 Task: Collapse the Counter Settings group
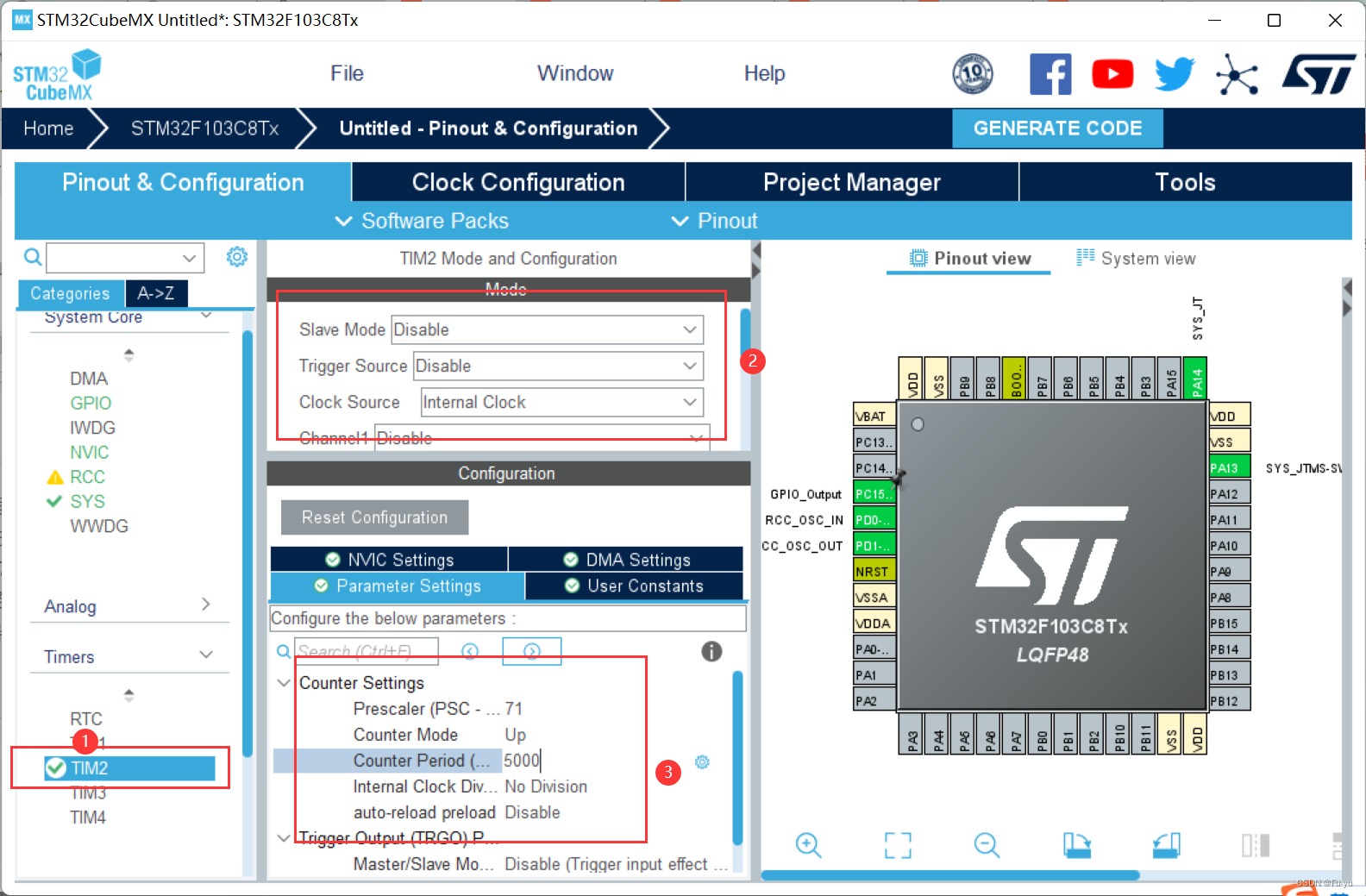(x=284, y=683)
